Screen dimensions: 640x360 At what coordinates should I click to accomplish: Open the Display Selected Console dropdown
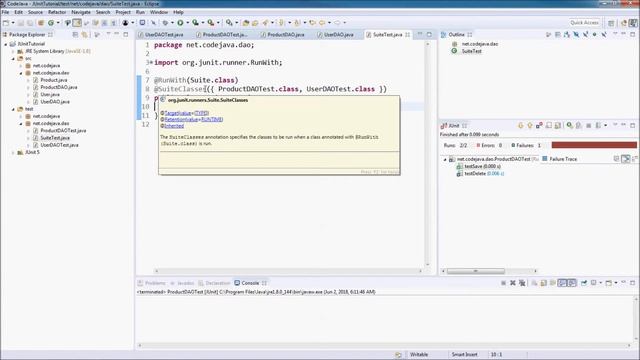pos(600,283)
